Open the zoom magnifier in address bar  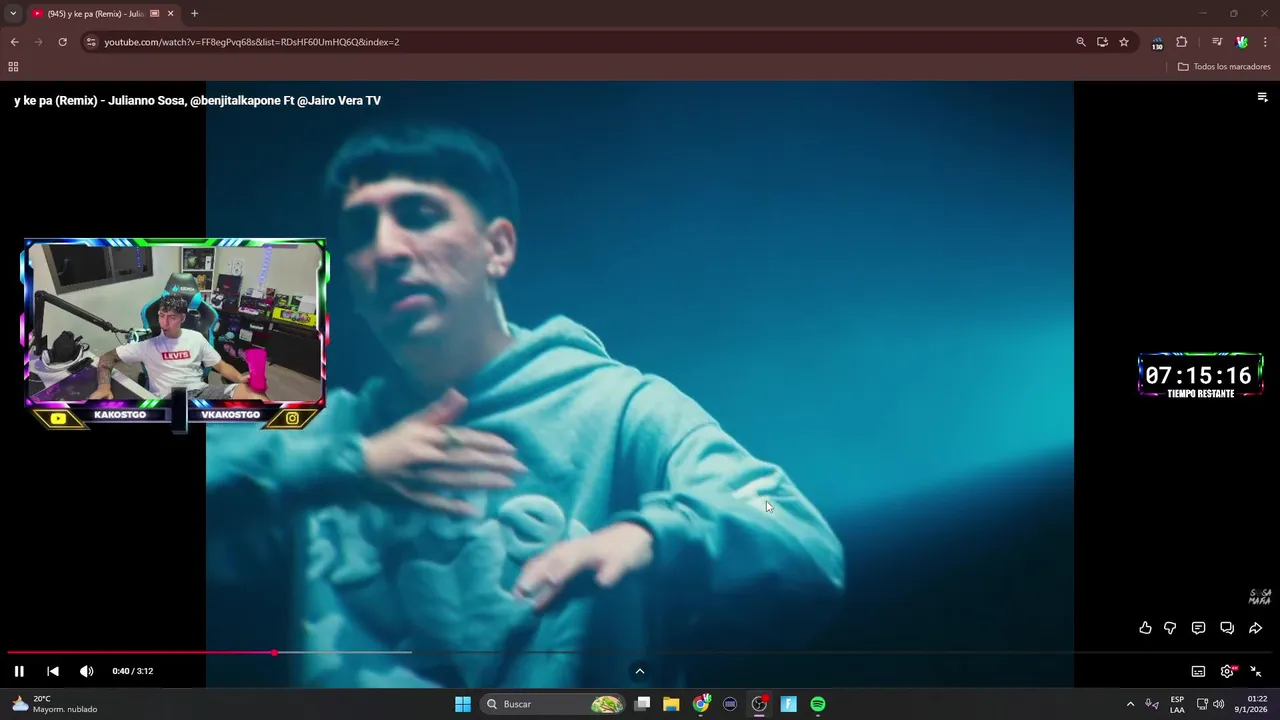1081,42
